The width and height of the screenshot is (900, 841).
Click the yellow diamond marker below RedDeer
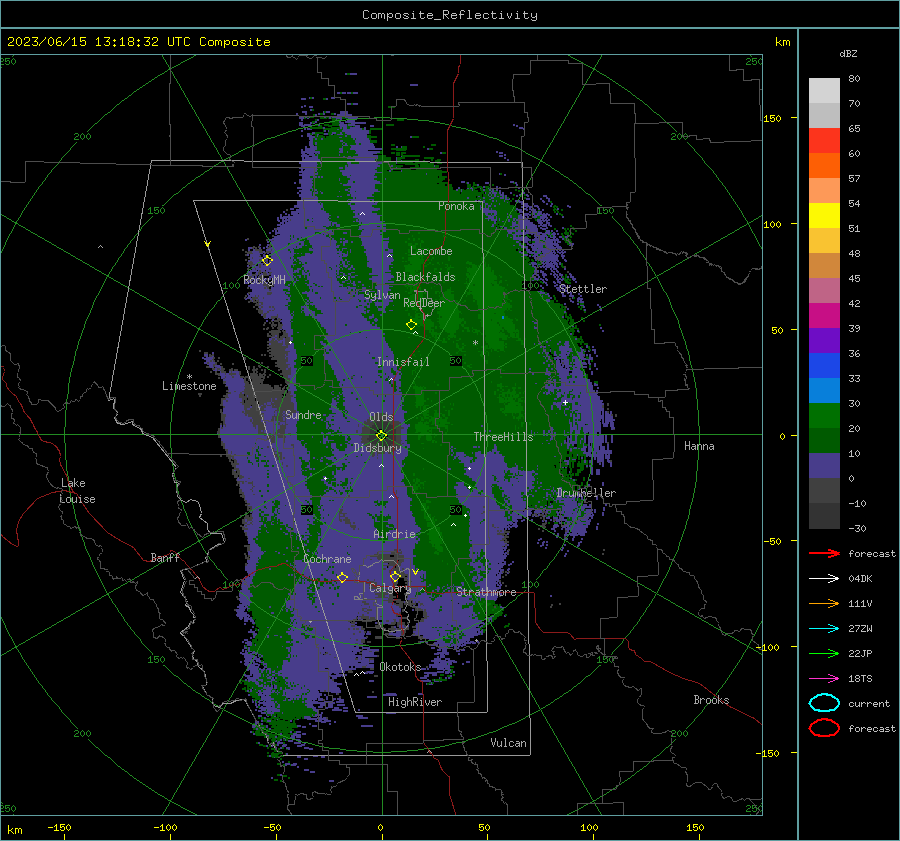pyautogui.click(x=411, y=325)
